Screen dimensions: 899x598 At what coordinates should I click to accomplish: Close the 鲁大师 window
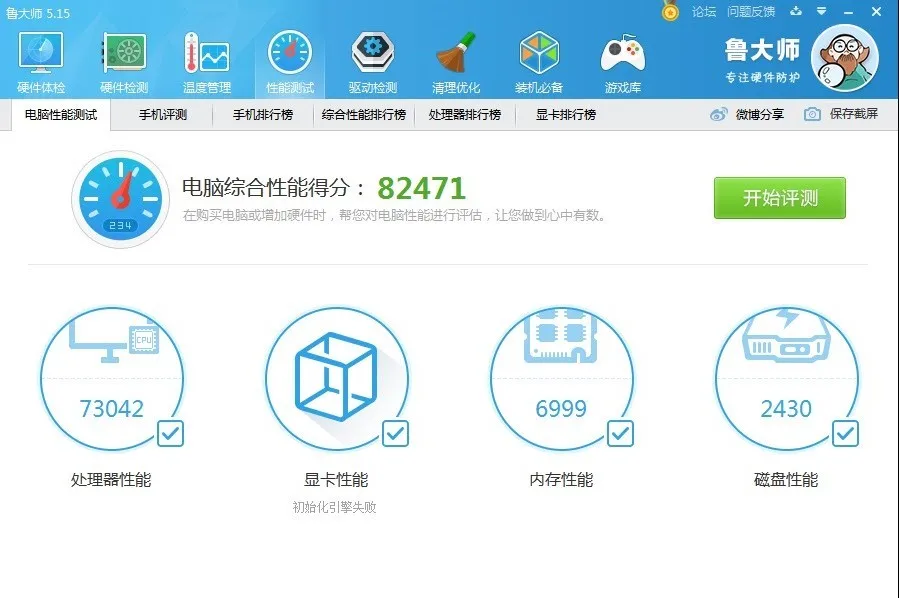point(877,11)
